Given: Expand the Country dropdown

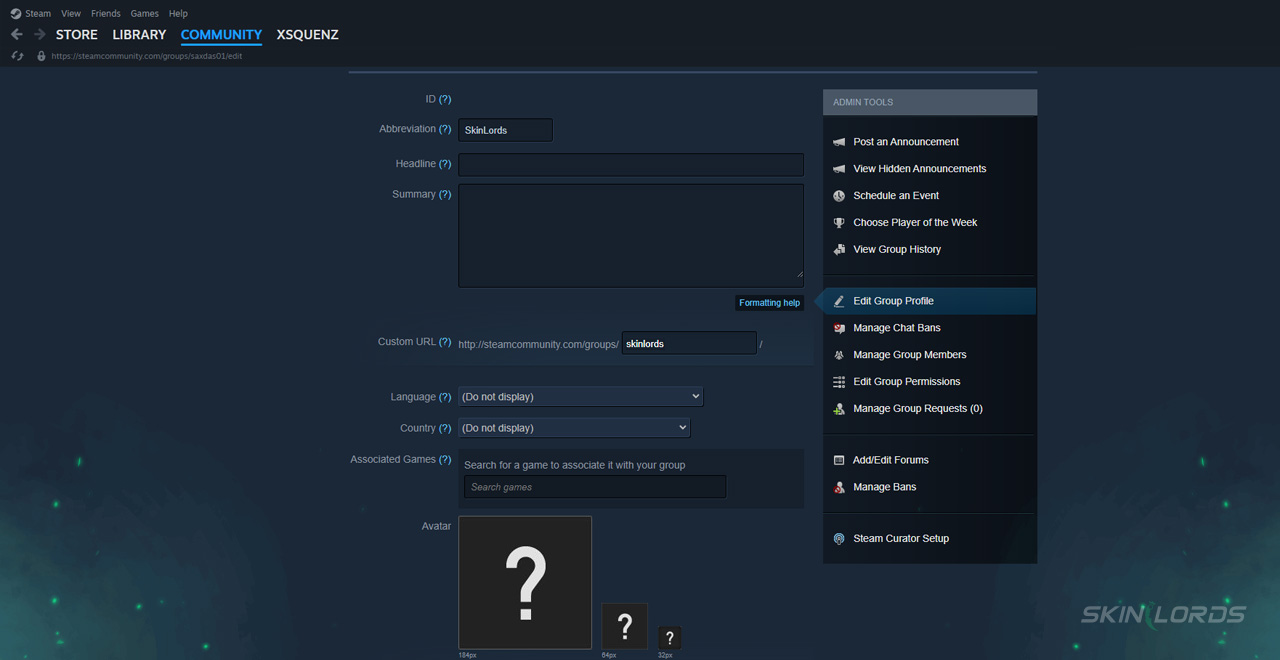Looking at the screenshot, I should (x=574, y=428).
